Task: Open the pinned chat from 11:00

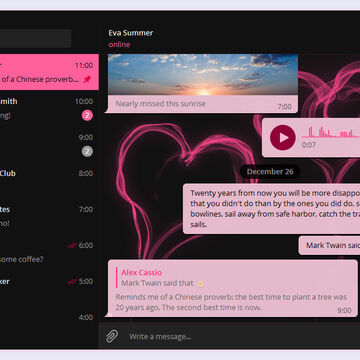Action: pyautogui.click(x=49, y=72)
